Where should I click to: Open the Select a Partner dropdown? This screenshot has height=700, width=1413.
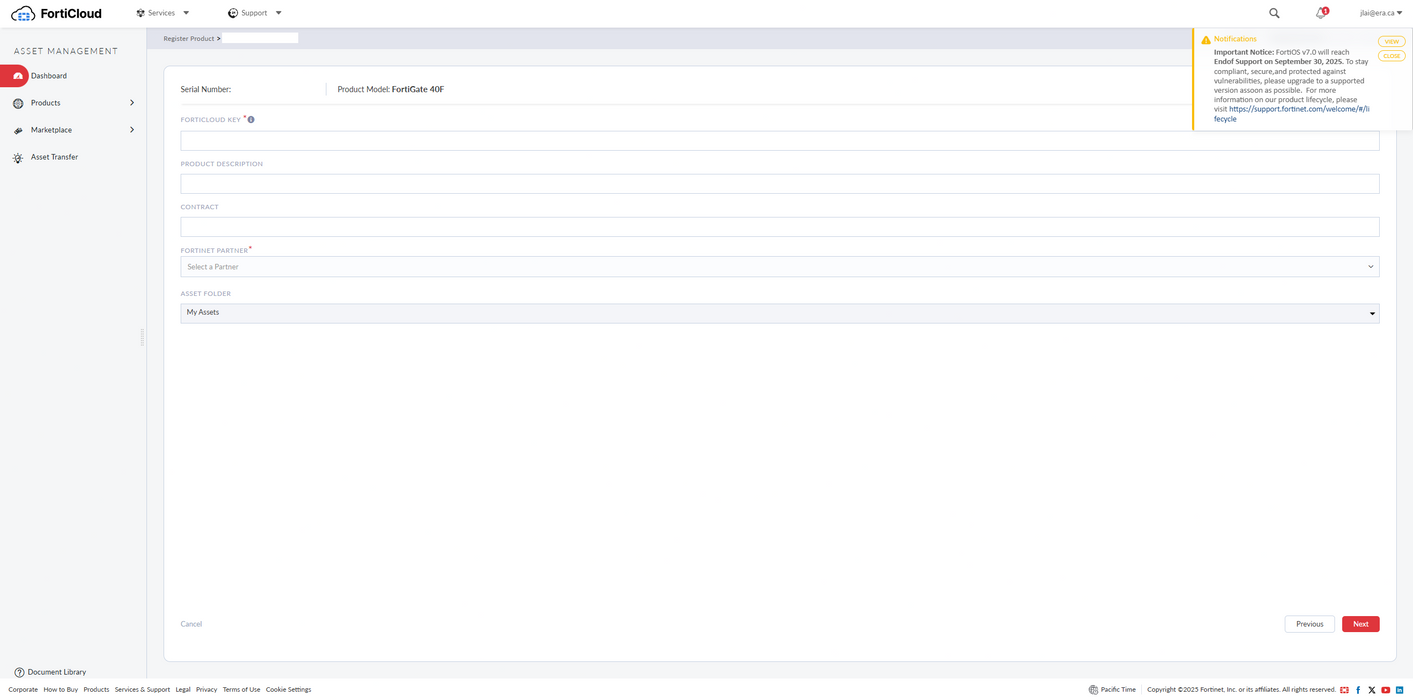780,267
